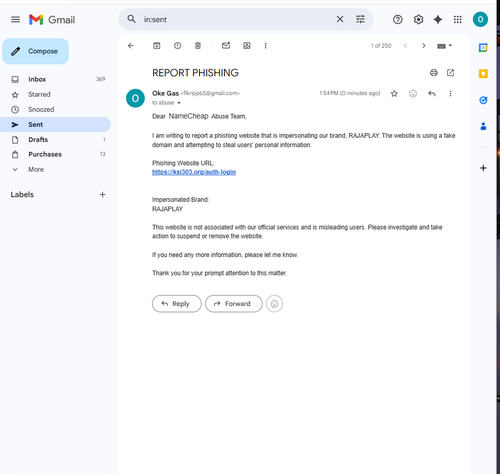Image resolution: width=500 pixels, height=474 pixels.
Task: Click the Reply button
Action: [x=177, y=304]
